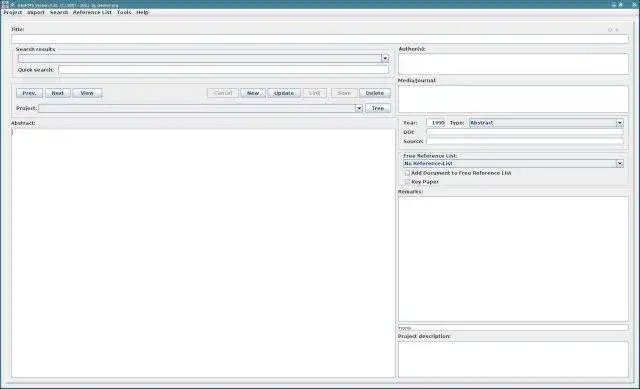Create a record with New button

[x=253, y=93]
